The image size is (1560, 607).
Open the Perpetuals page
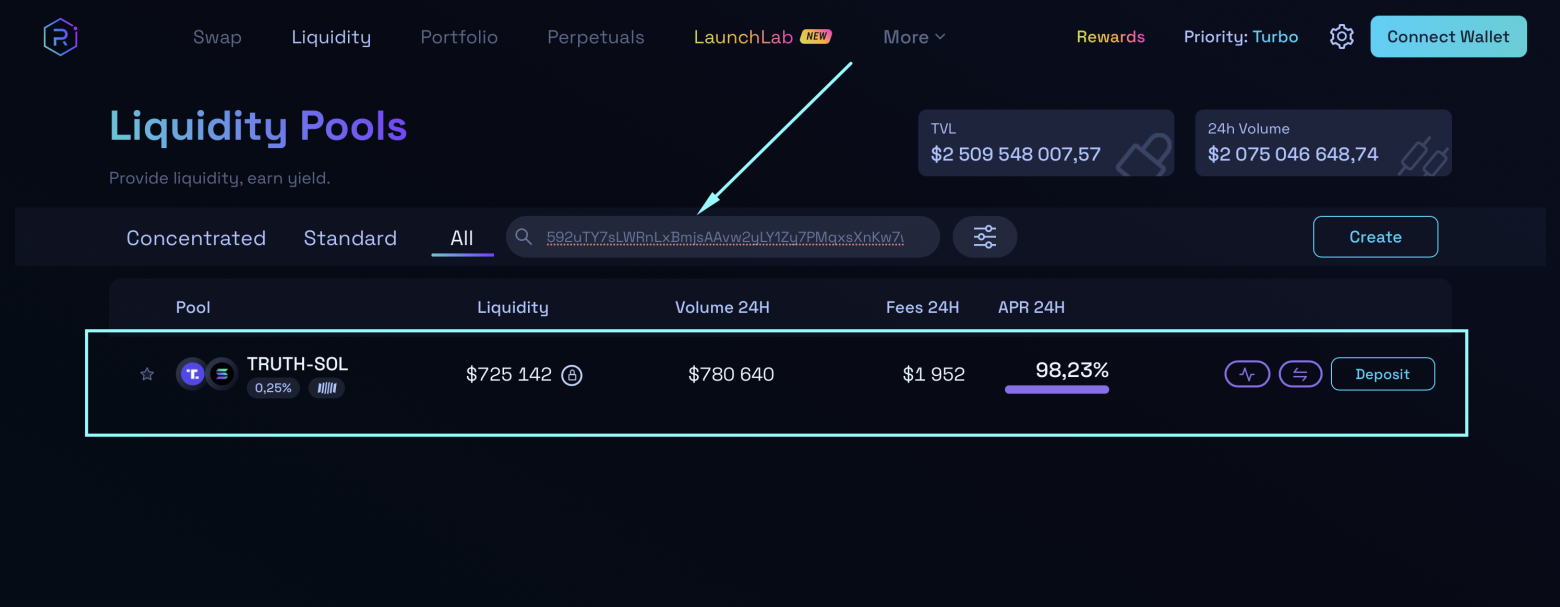(595, 36)
